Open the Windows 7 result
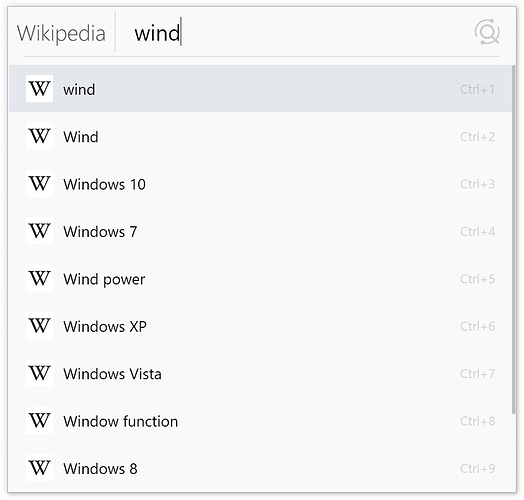This screenshot has width=524, height=500. [260, 231]
